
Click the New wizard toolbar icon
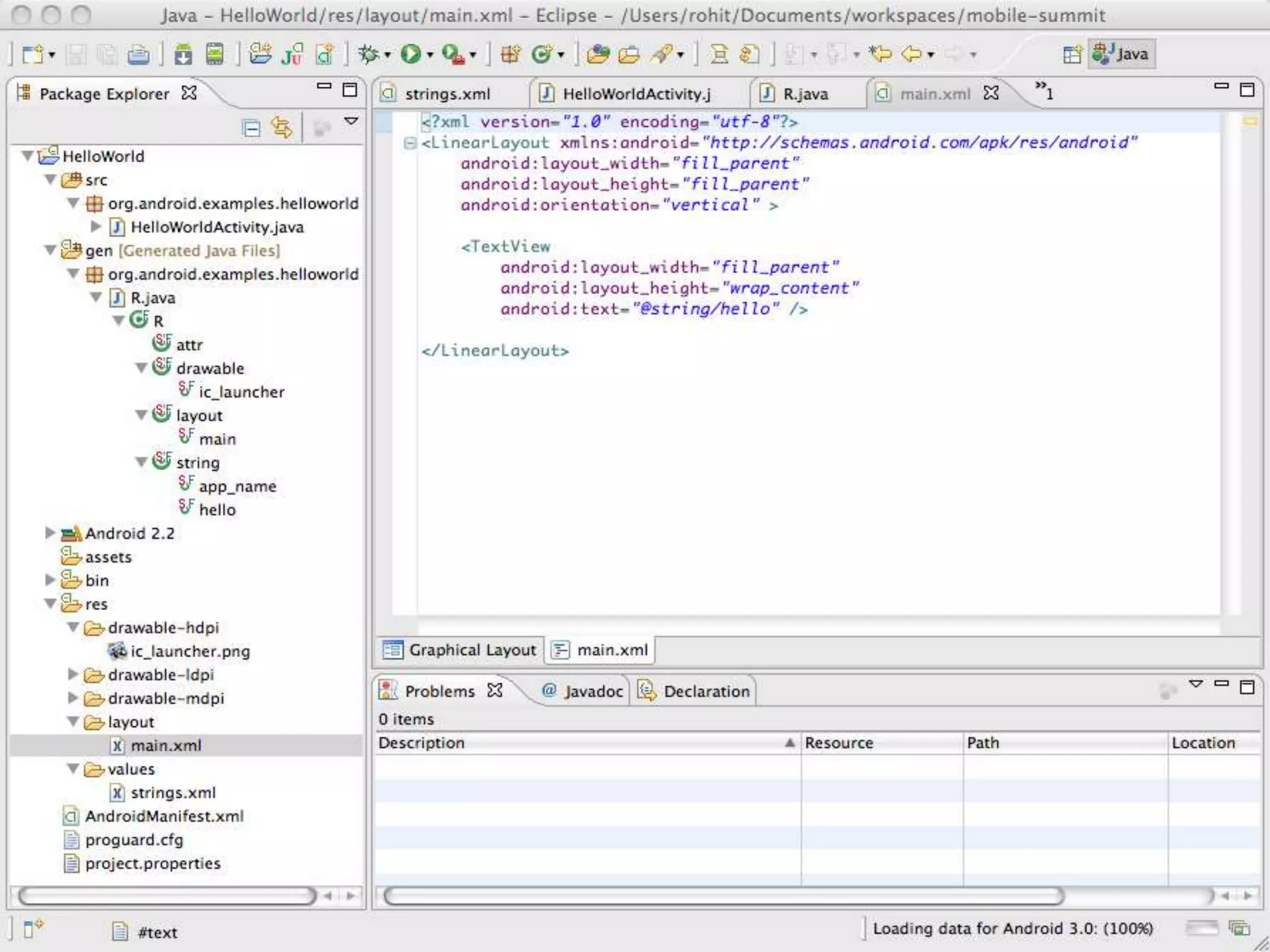tap(32, 55)
